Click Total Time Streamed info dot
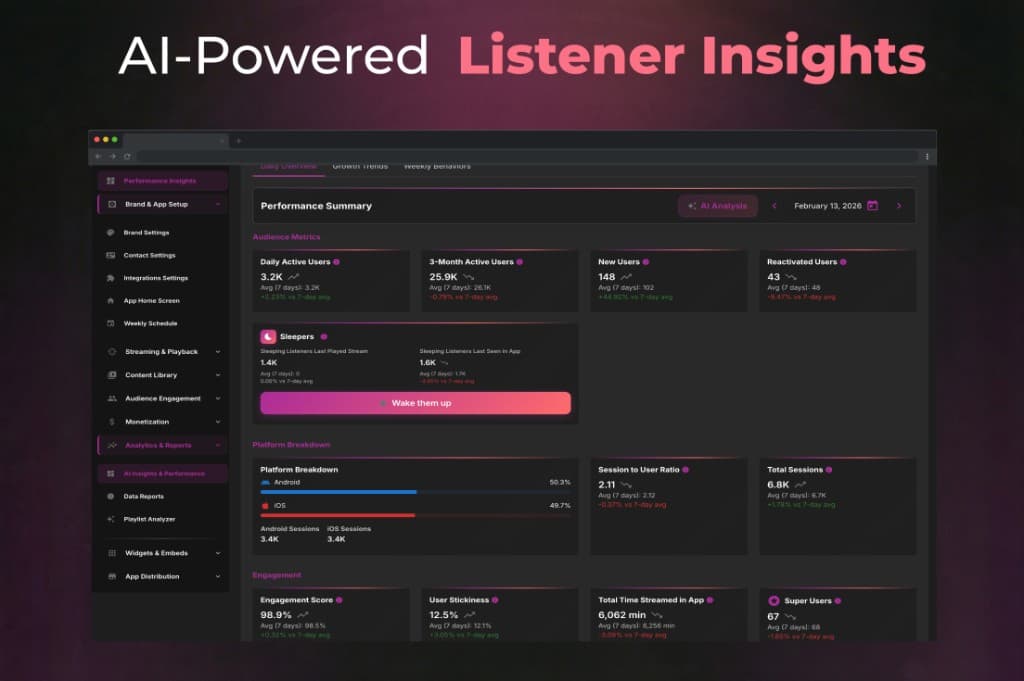This screenshot has width=1024, height=681. 710,600
